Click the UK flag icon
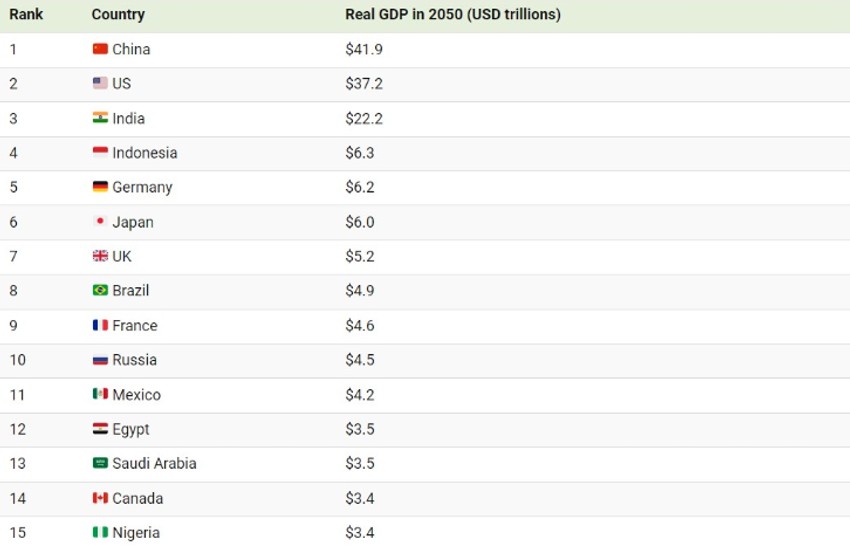Viewport: 850px width, 549px height. [100, 256]
